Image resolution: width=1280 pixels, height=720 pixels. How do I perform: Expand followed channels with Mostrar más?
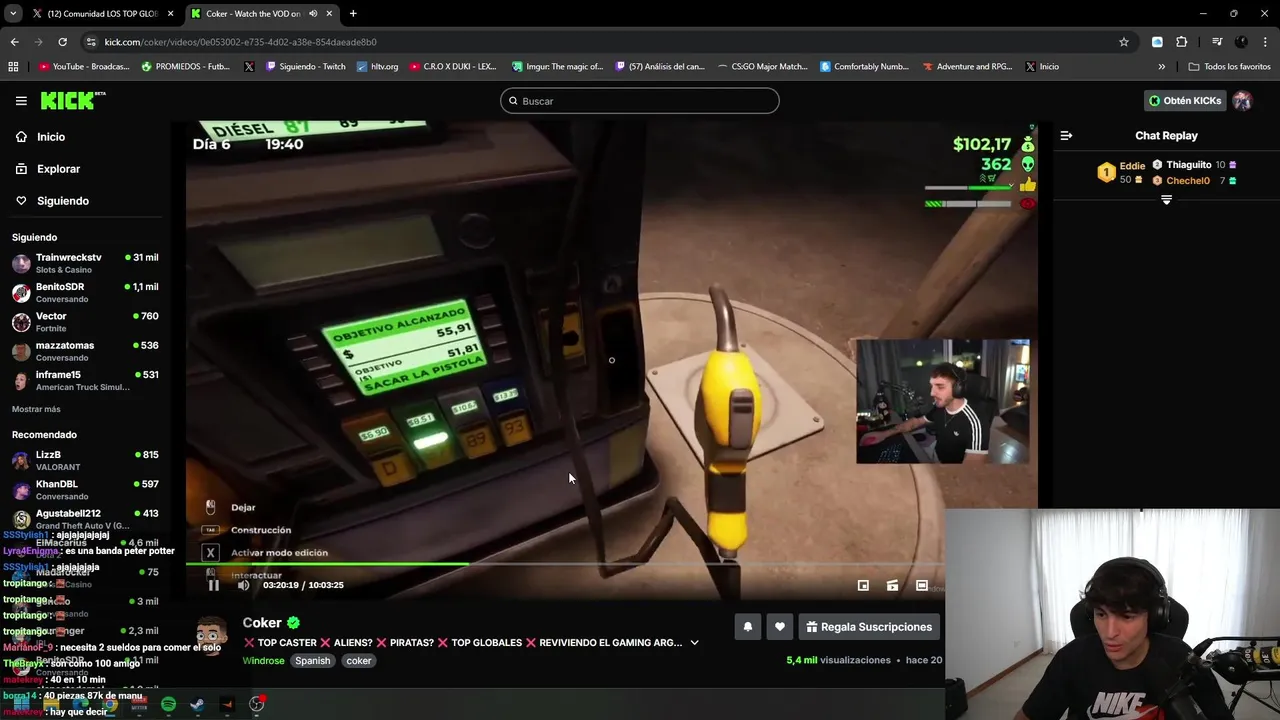tap(36, 409)
